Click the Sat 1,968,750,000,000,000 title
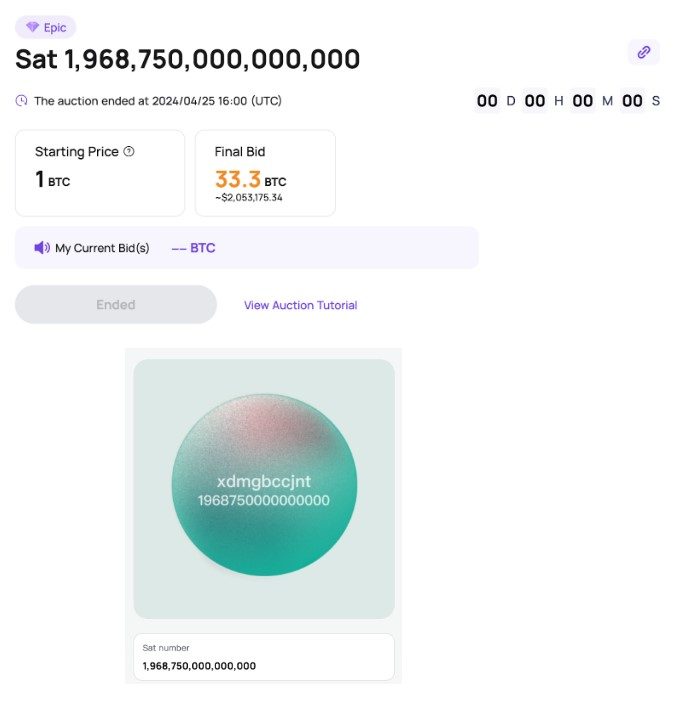The width and height of the screenshot is (676, 706). (188, 59)
